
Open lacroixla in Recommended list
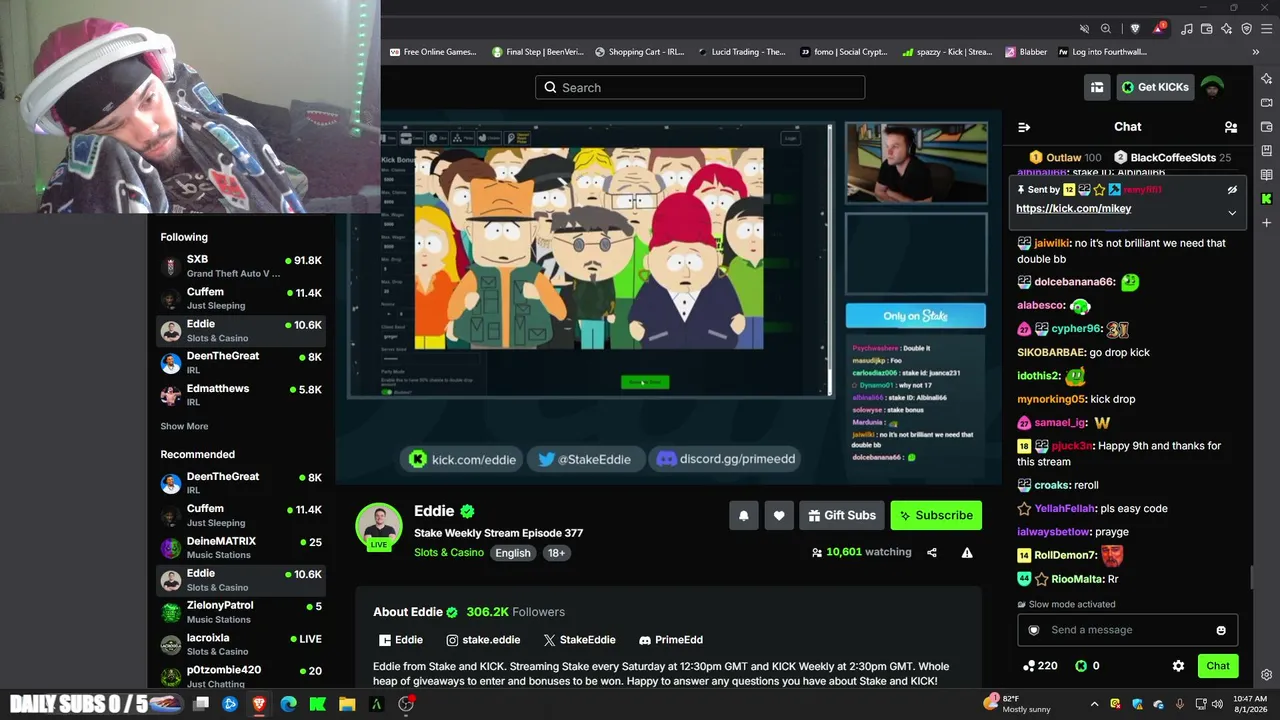coord(241,644)
